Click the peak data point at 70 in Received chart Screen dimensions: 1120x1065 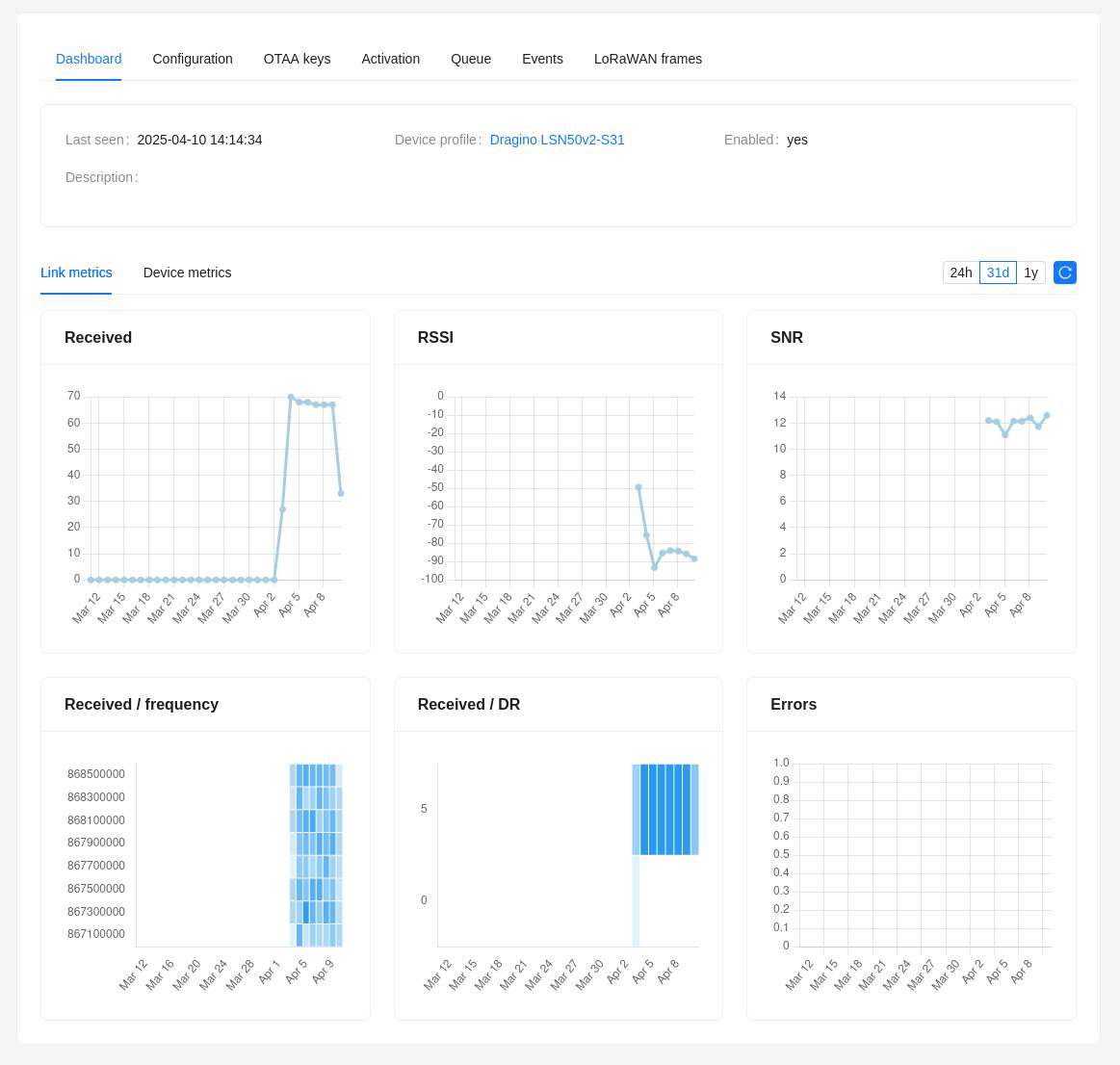pos(291,397)
